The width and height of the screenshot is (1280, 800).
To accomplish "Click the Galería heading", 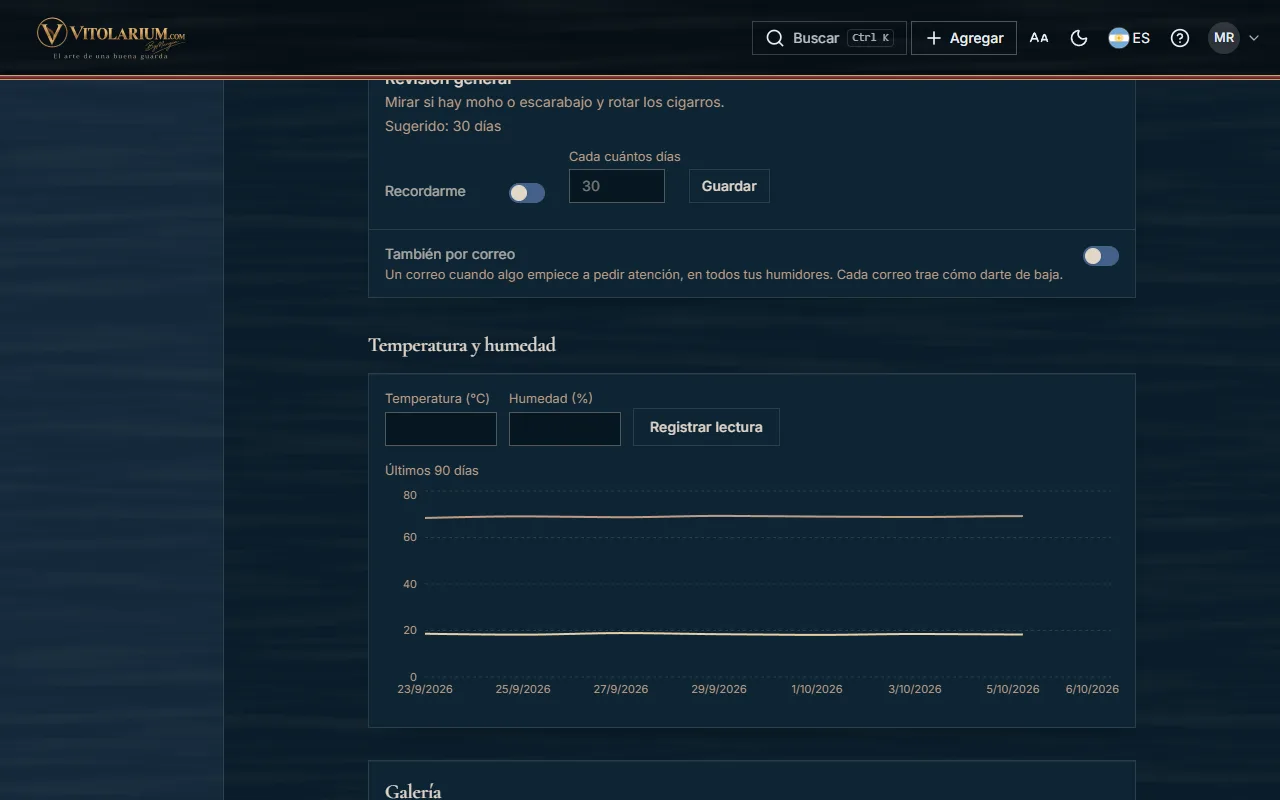I will click(x=413, y=791).
